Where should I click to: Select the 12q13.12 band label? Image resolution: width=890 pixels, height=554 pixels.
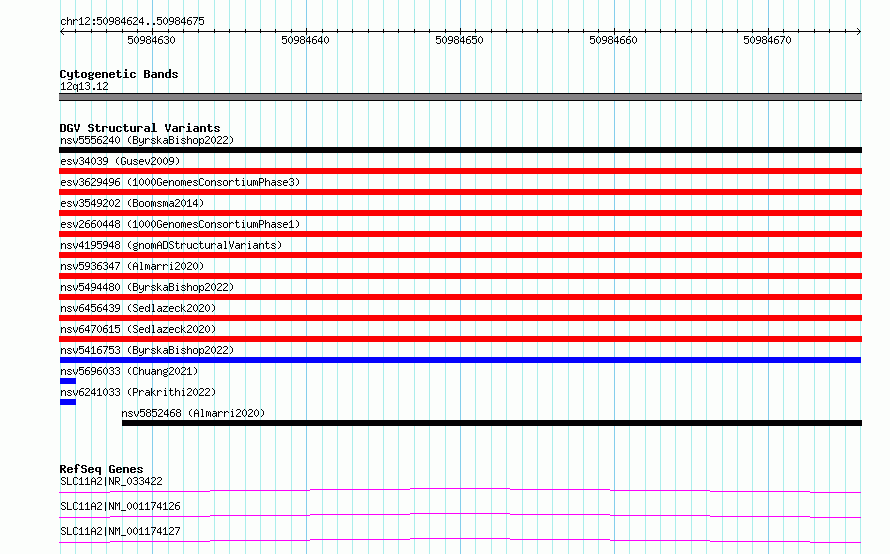tap(84, 86)
